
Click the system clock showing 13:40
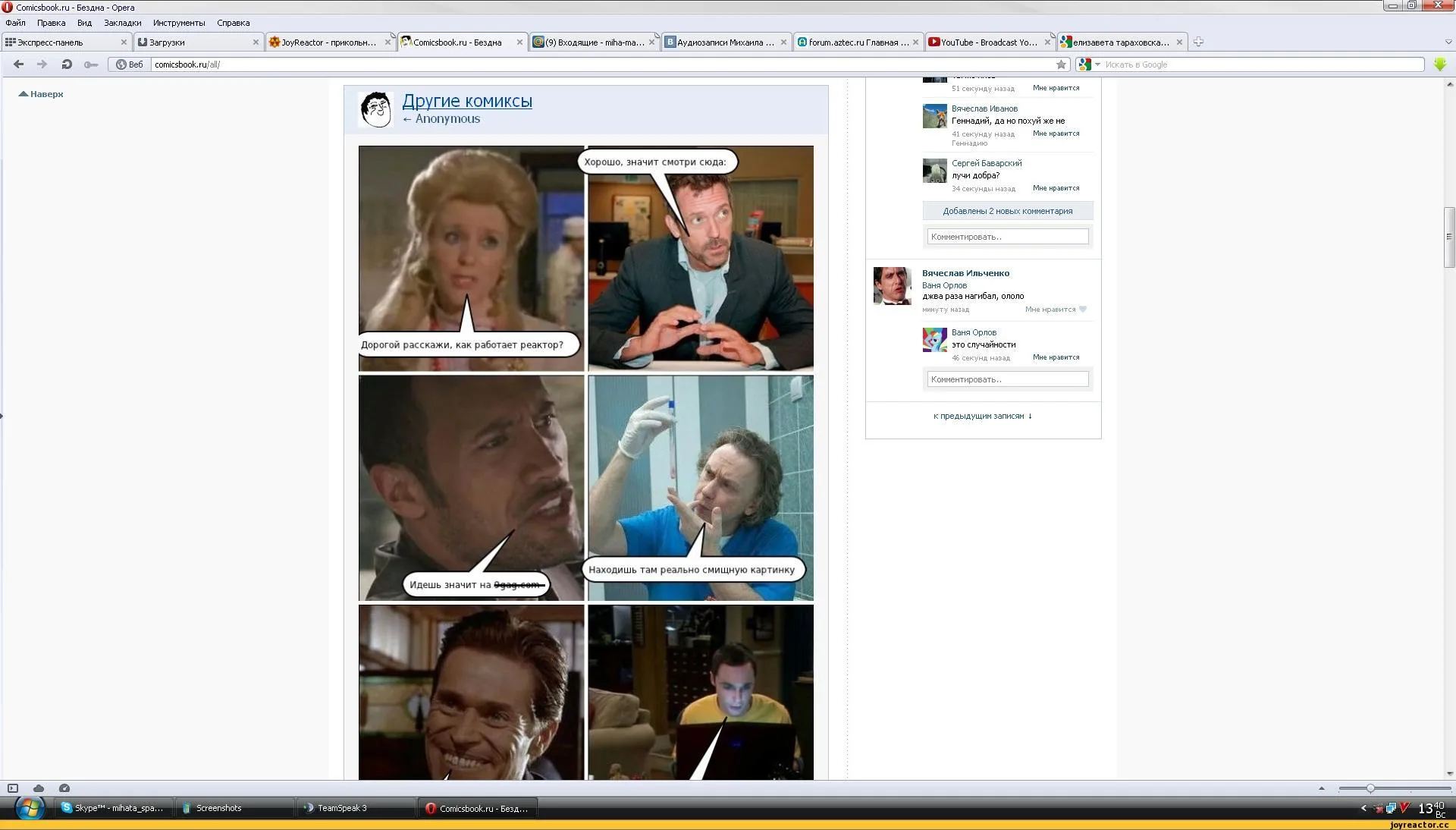(1432, 809)
